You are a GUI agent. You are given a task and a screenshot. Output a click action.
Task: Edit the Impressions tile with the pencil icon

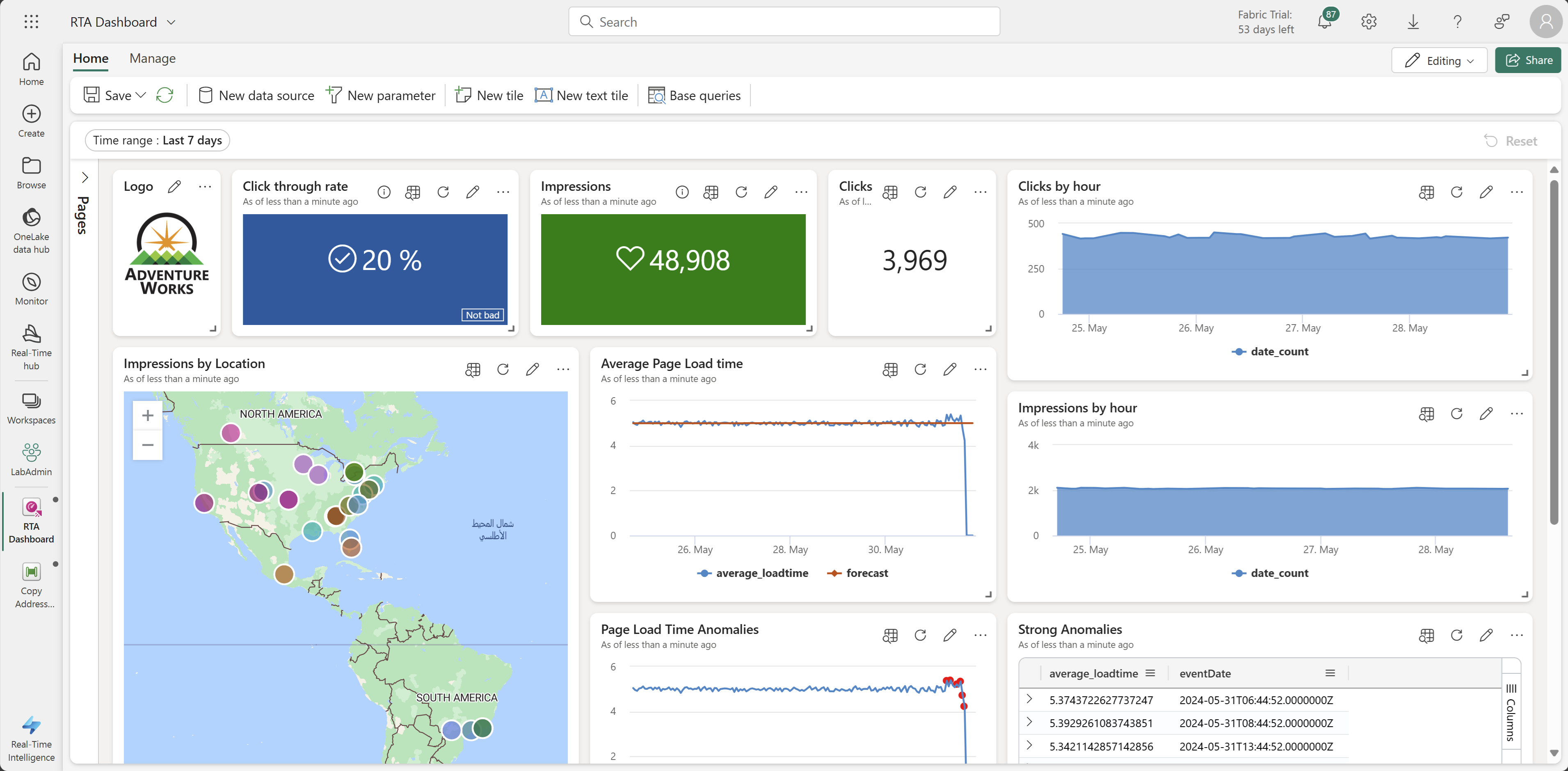pyautogui.click(x=770, y=192)
